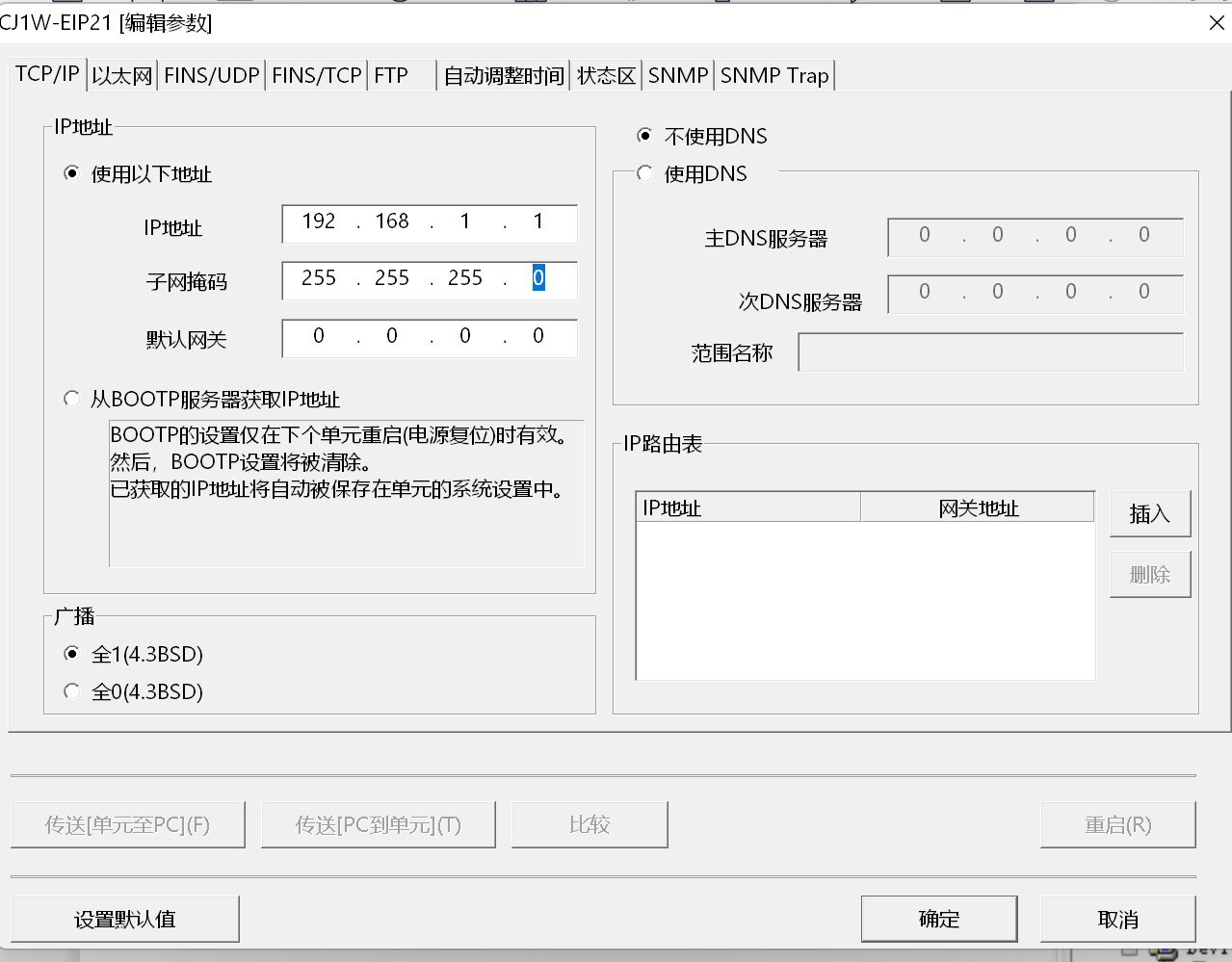The height and width of the screenshot is (962, 1232).
Task: Open the SNMP tab
Action: pos(678,76)
